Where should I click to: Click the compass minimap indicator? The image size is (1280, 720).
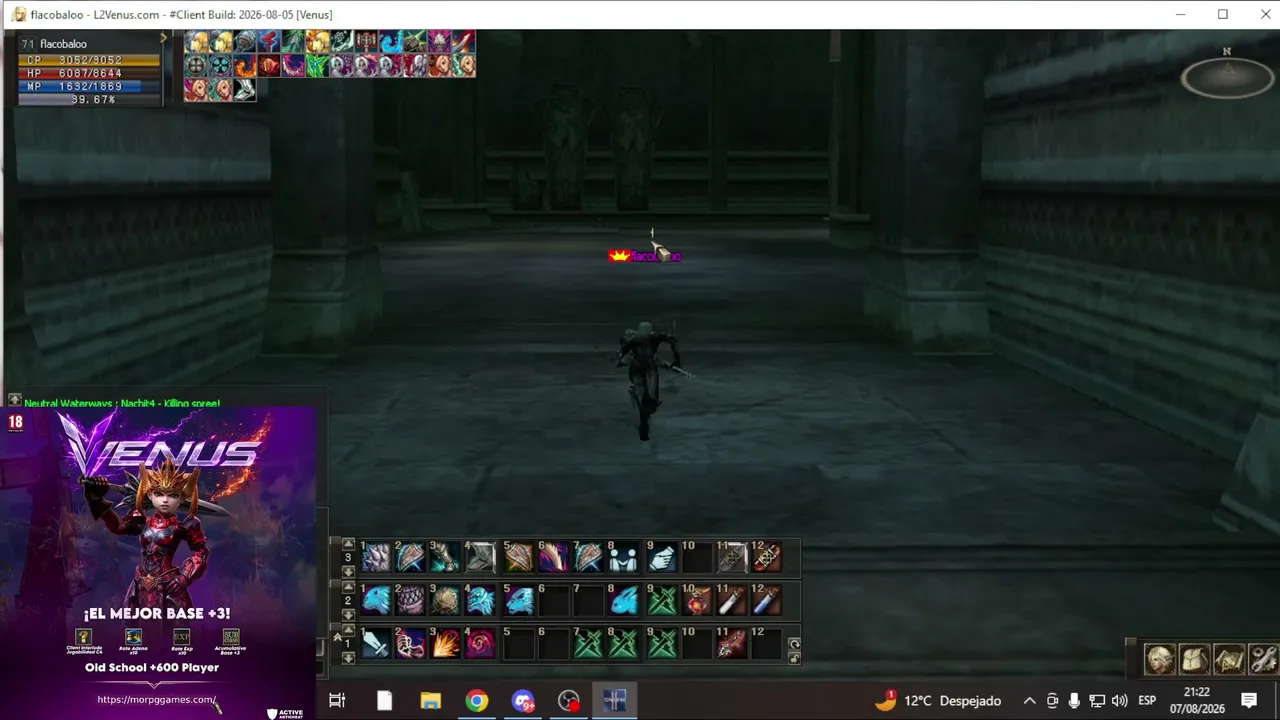coord(1227,77)
